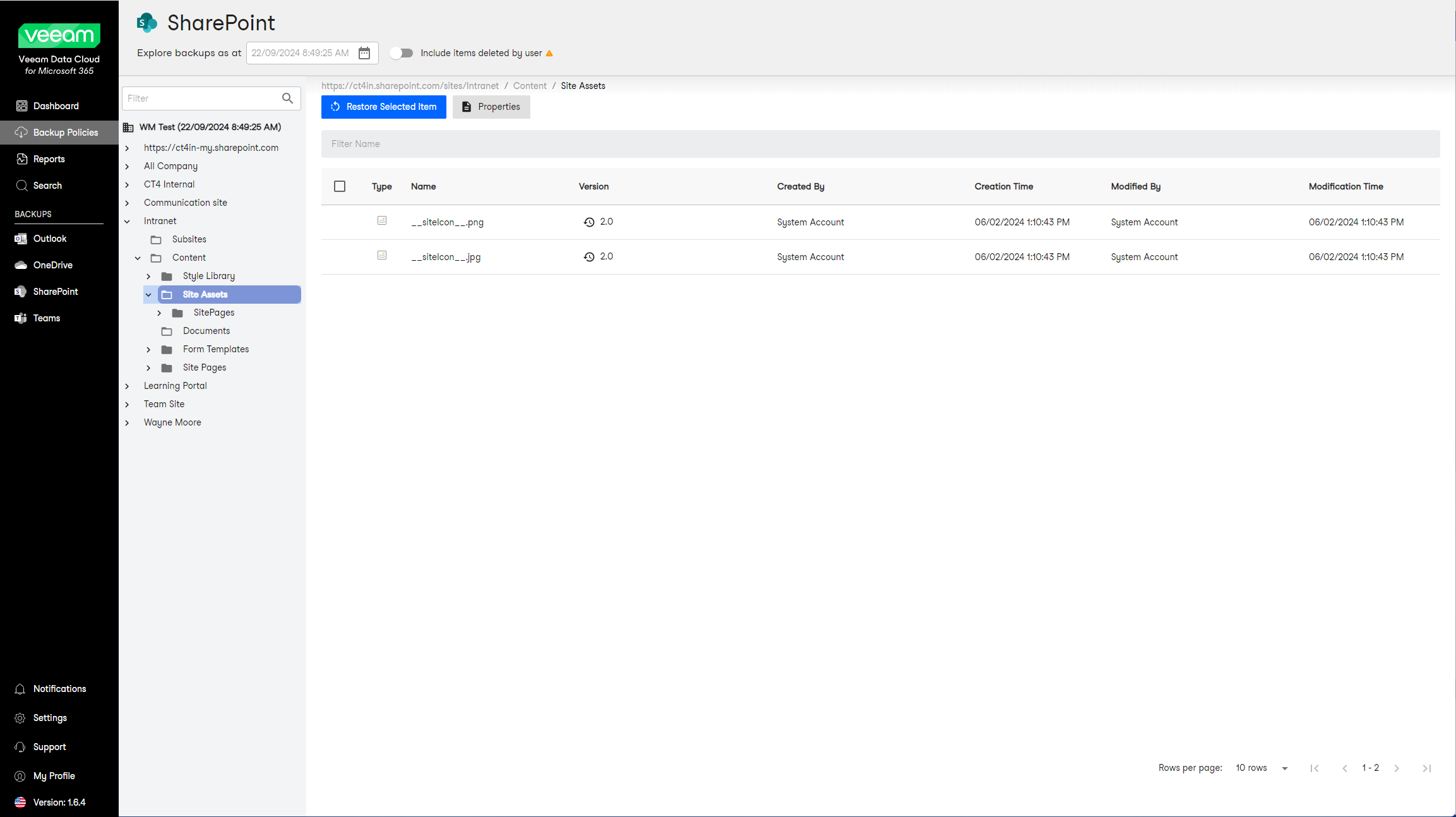Viewport: 1456px width, 817px height.
Task: Click the Veeam logo
Action: (59, 35)
